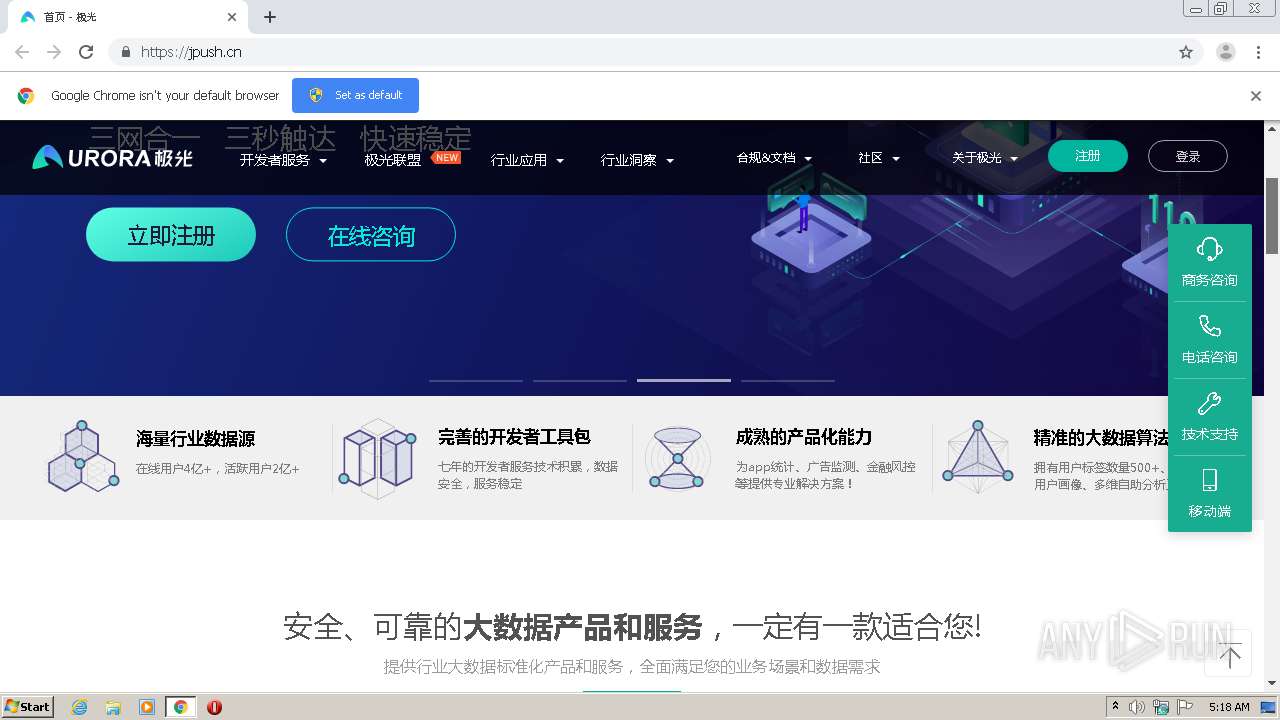
Task: Click the triangle radar icon beside 精准的大数据算法
Action: click(977, 458)
